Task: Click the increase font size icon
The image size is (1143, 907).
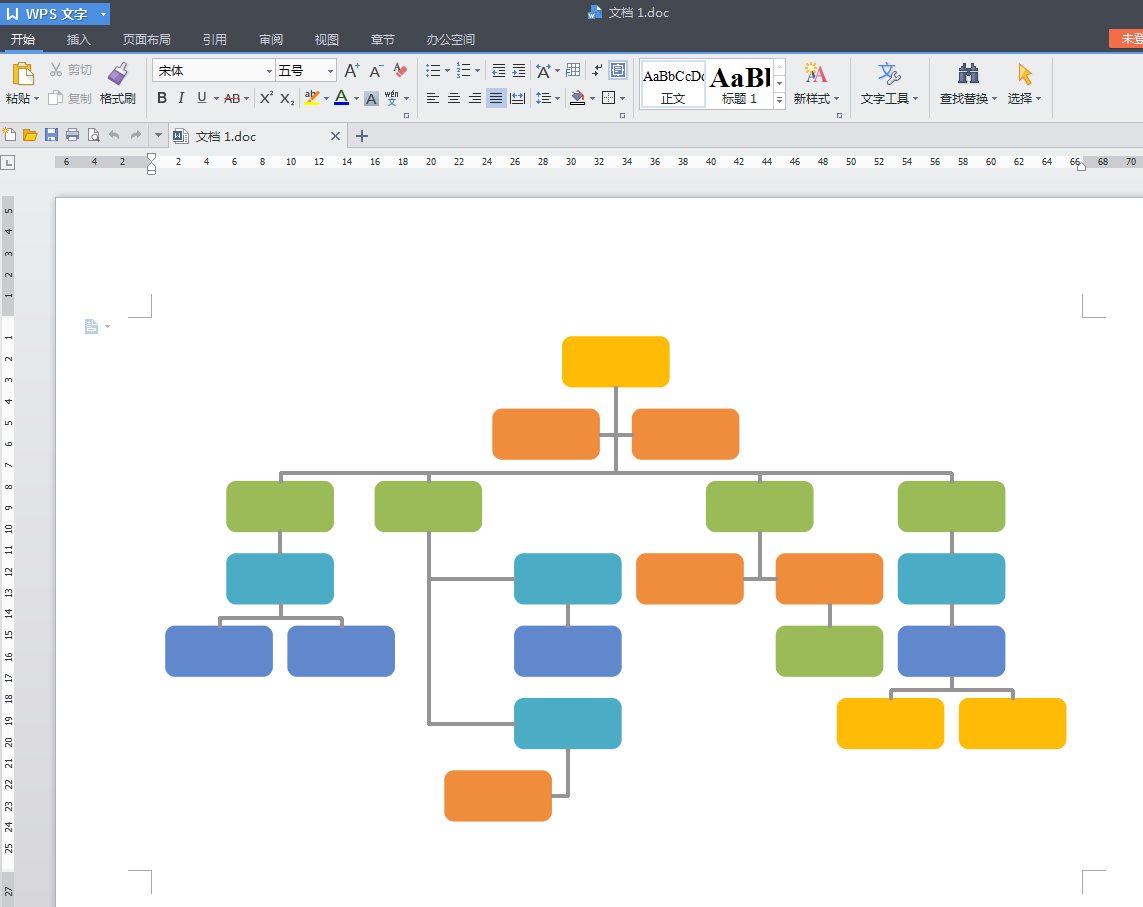Action: point(352,71)
